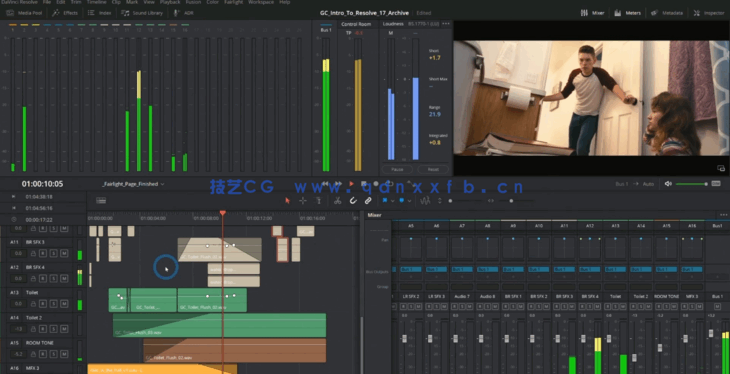The image size is (730, 374).
Task: Mute track A14 Toilet 2 in header
Action: pos(64,329)
